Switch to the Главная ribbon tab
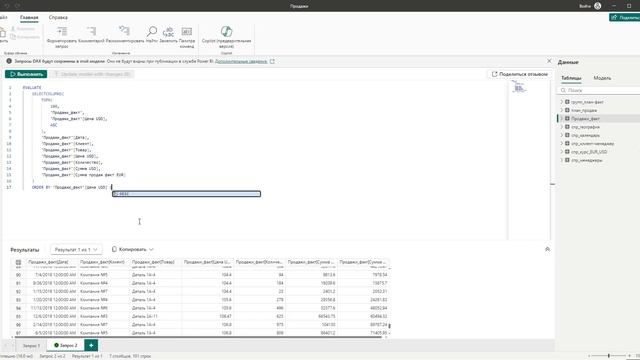640x360 pixels. click(29, 18)
